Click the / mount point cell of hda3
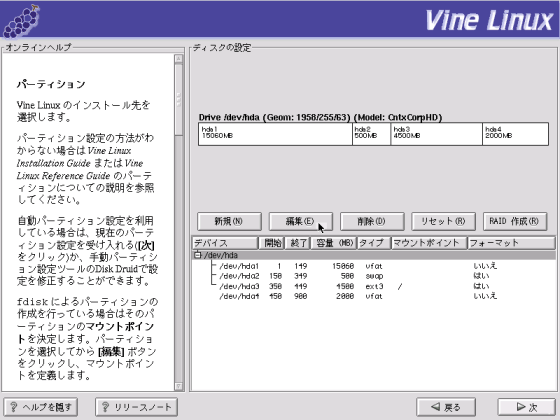This screenshot has width=560, height=420. 400,286
